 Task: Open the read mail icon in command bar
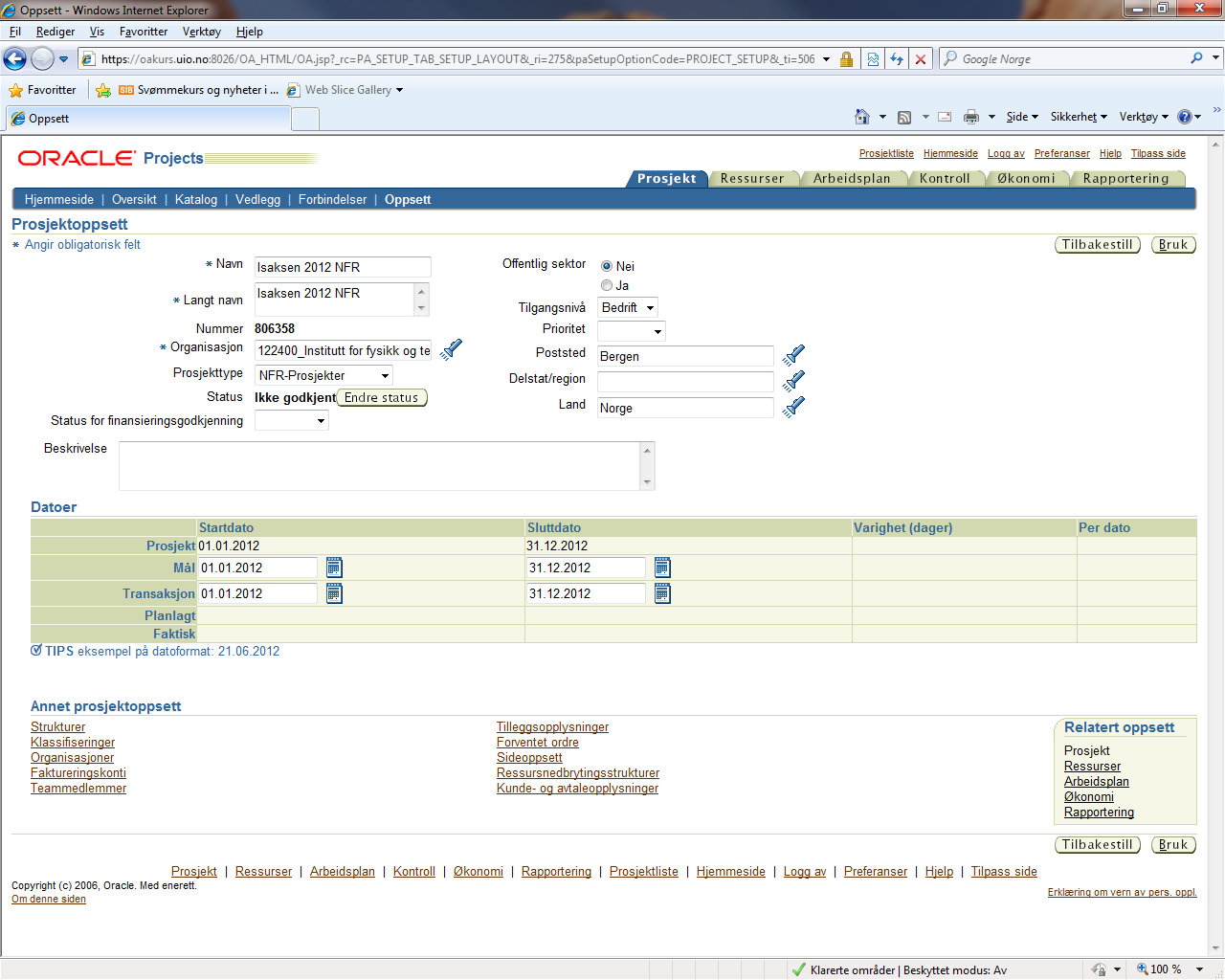(x=945, y=117)
